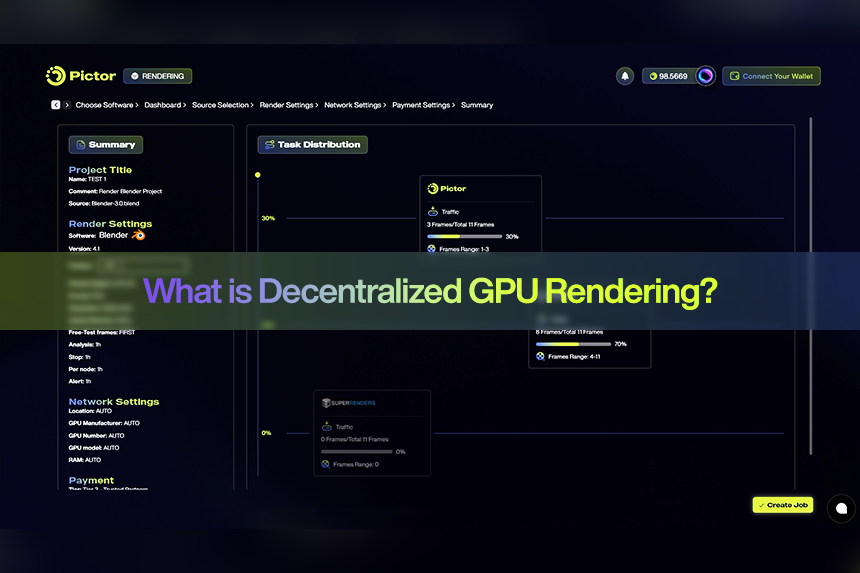
Task: Click the Project Title heading
Action: tap(100, 170)
